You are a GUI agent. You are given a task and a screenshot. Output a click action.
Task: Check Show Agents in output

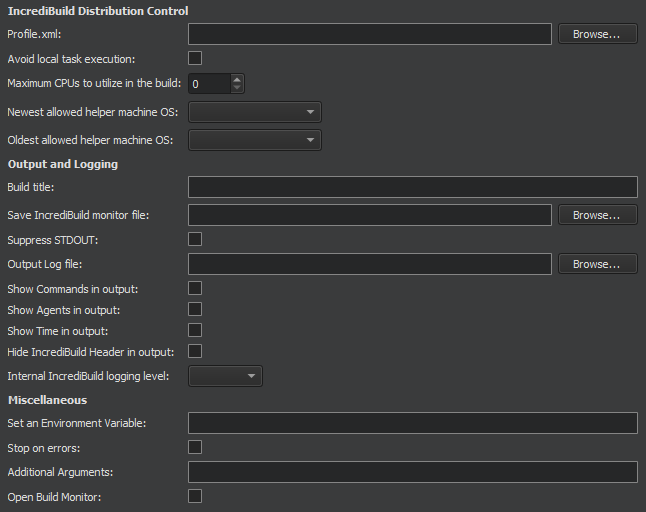coord(195,309)
